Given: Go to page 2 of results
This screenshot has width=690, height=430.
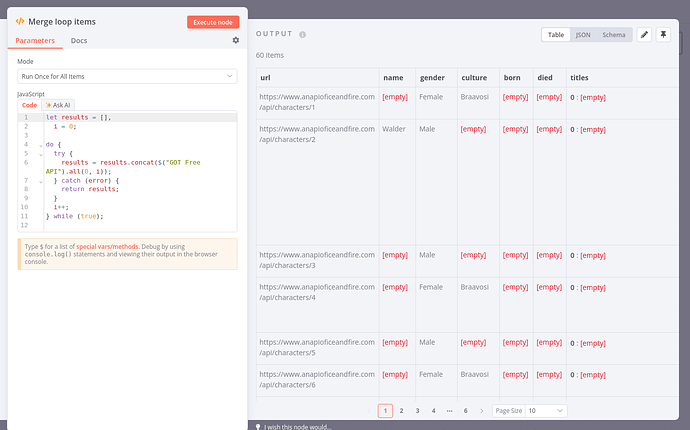Looking at the screenshot, I should coord(401,410).
